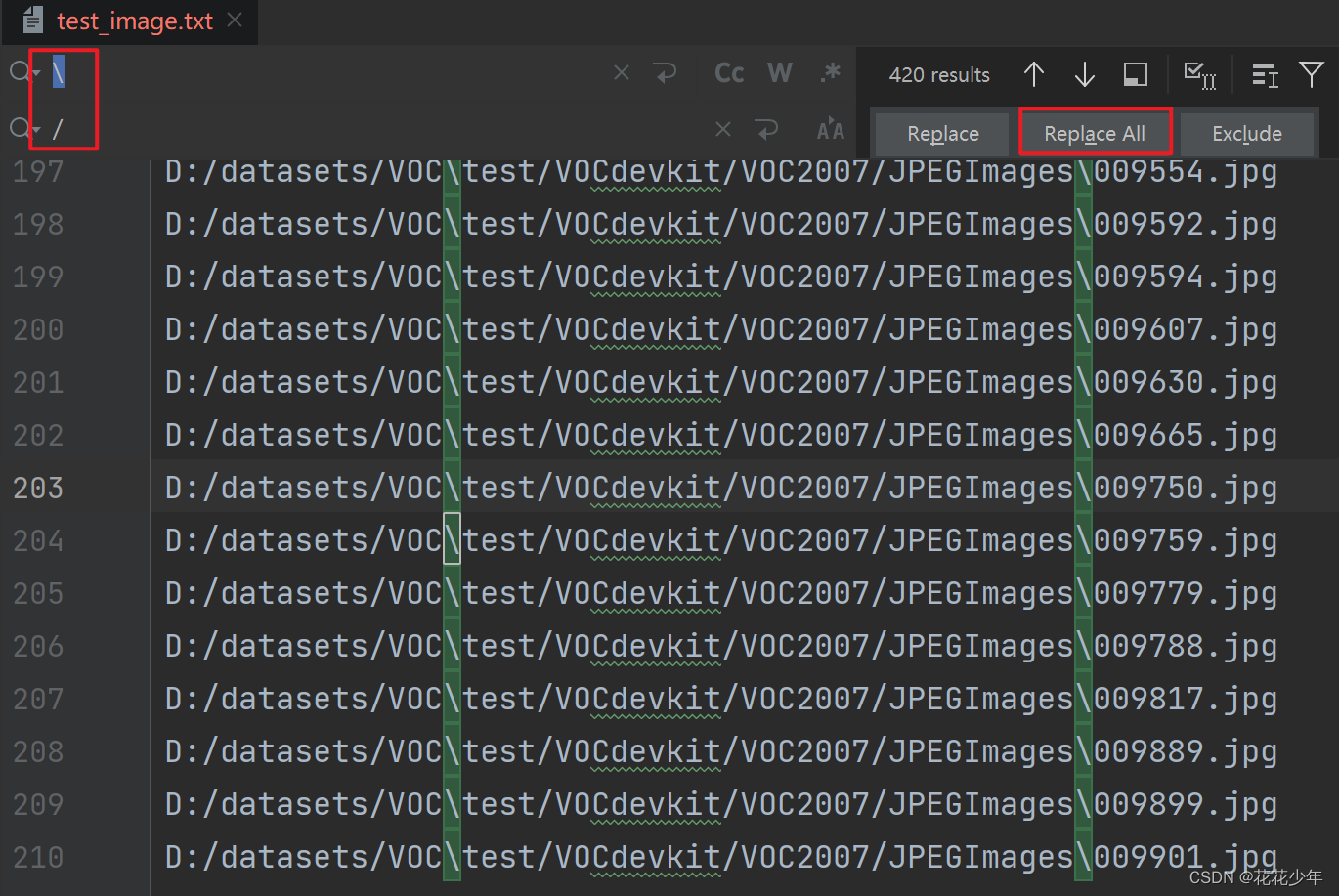Click file name 009594.jpg in the editor

(x=1186, y=277)
